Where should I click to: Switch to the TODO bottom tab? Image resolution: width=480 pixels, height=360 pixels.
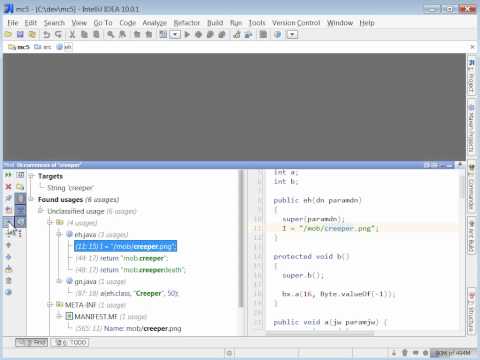tap(70, 342)
